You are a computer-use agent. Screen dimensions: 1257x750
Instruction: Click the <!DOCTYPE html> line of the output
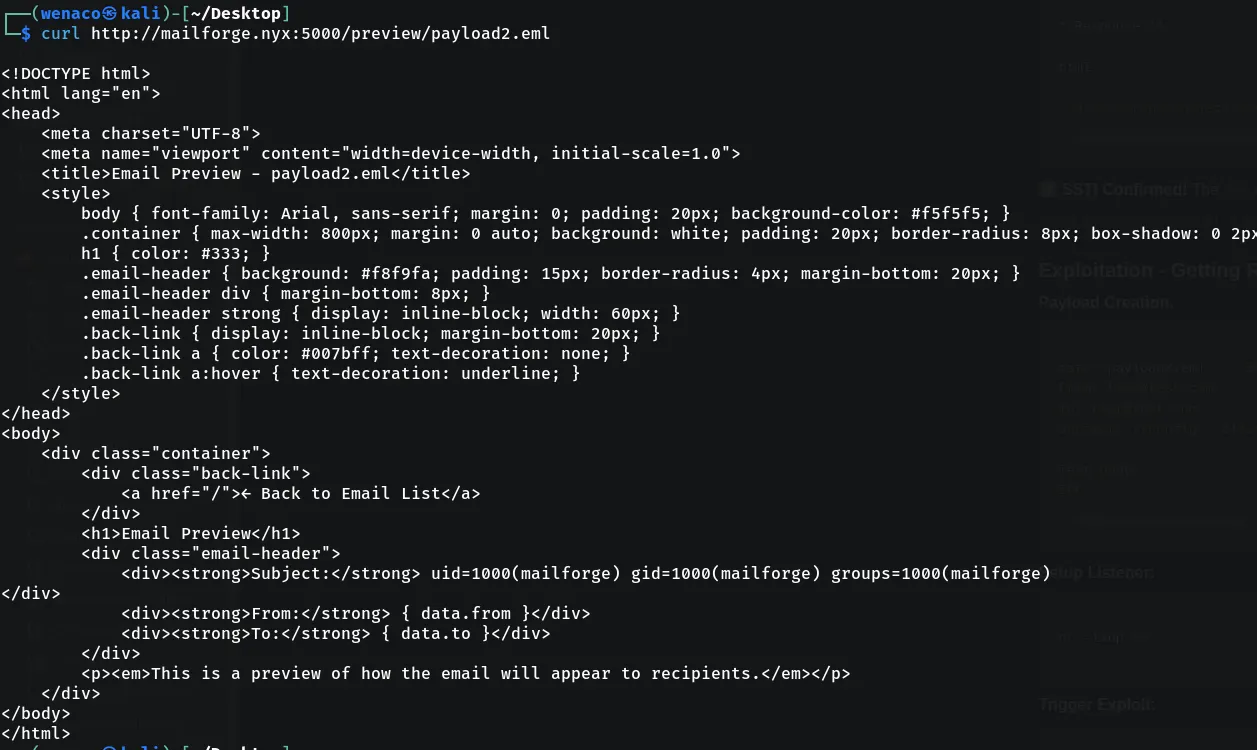click(x=76, y=73)
